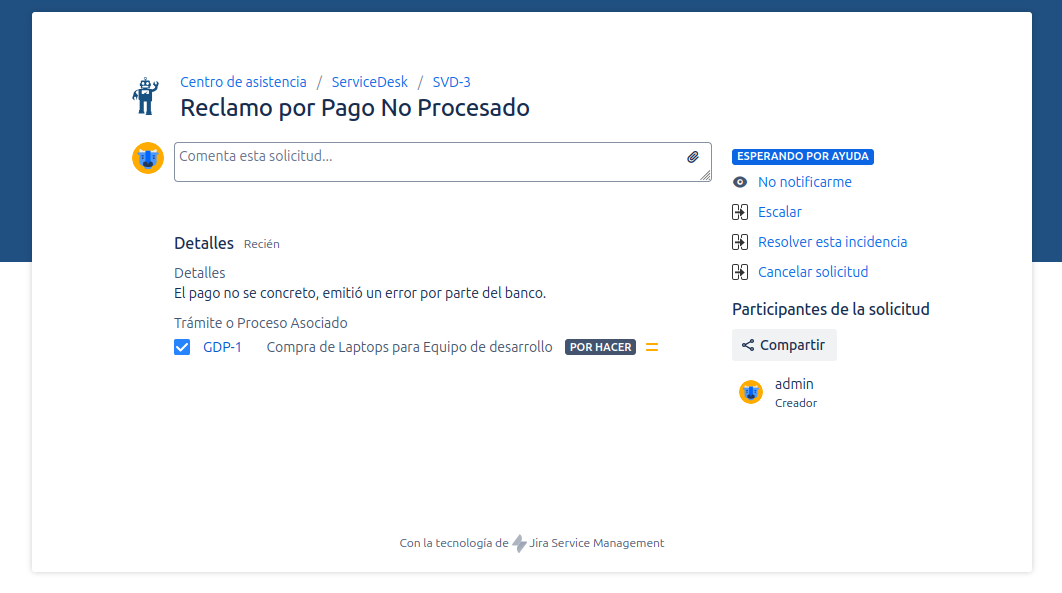Image resolution: width=1062 pixels, height=593 pixels.
Task: Click the workflow icon next to Escalar
Action: [x=740, y=212]
